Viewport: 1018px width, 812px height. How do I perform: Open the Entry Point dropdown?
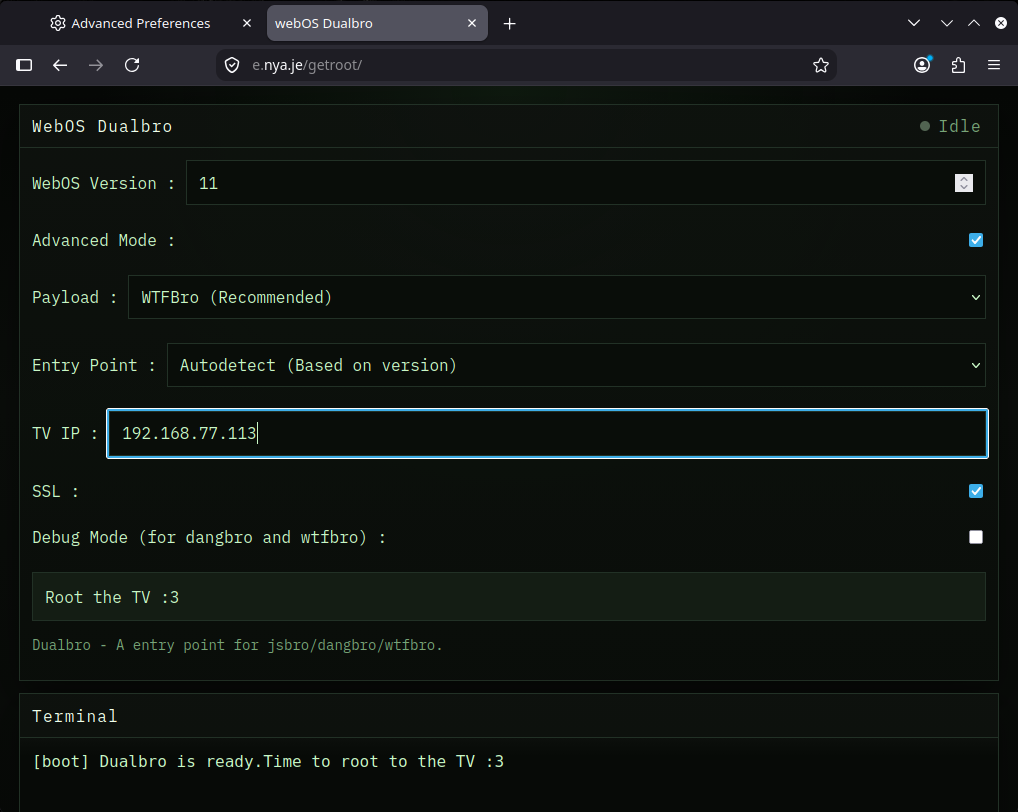click(x=576, y=365)
